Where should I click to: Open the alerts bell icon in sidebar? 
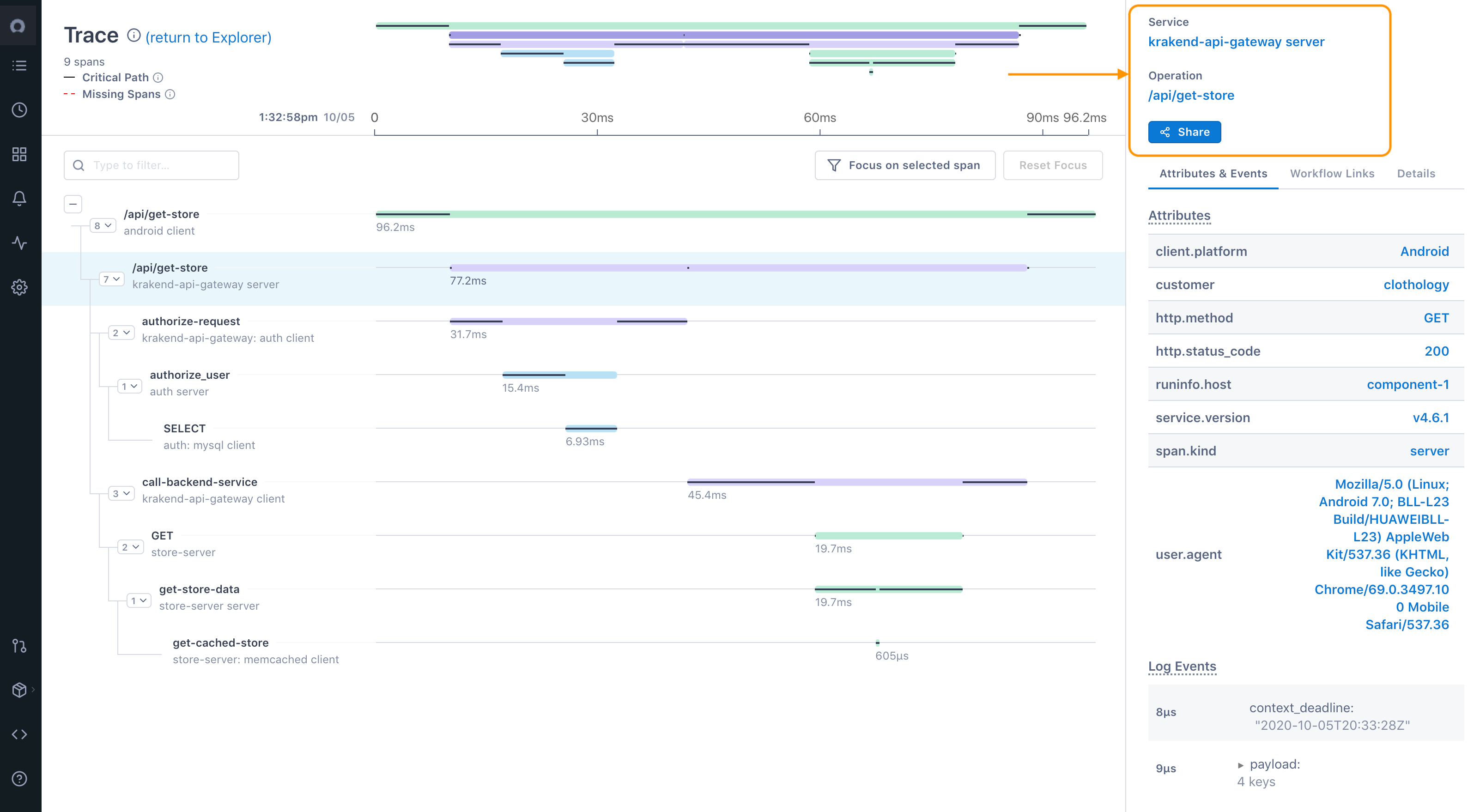[x=19, y=198]
